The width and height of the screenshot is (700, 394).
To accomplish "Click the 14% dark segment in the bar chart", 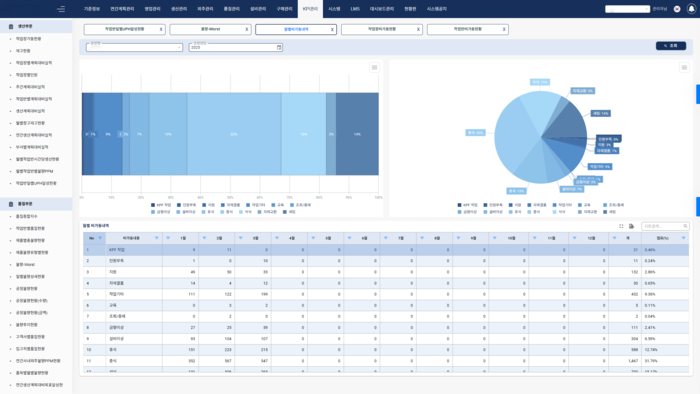I will [x=357, y=134].
